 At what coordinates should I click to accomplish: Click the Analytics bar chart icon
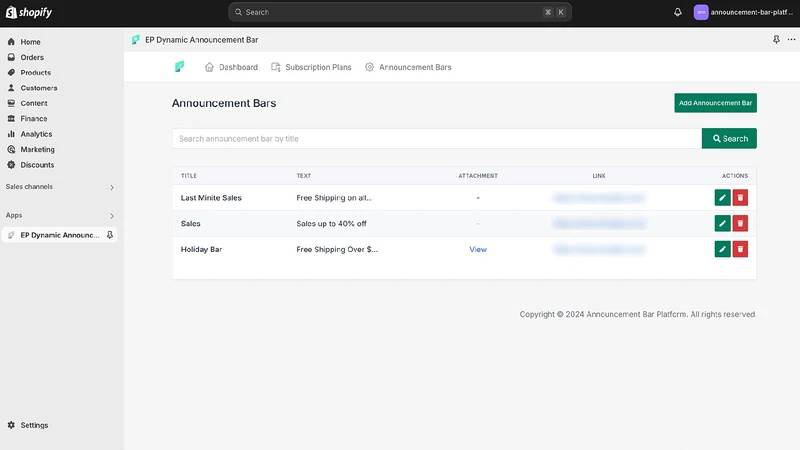(11, 134)
